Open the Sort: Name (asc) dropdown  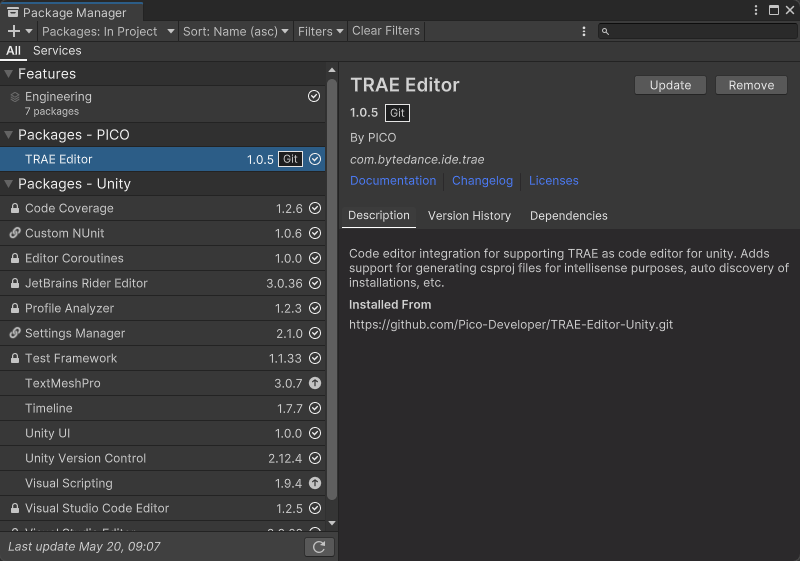point(236,31)
